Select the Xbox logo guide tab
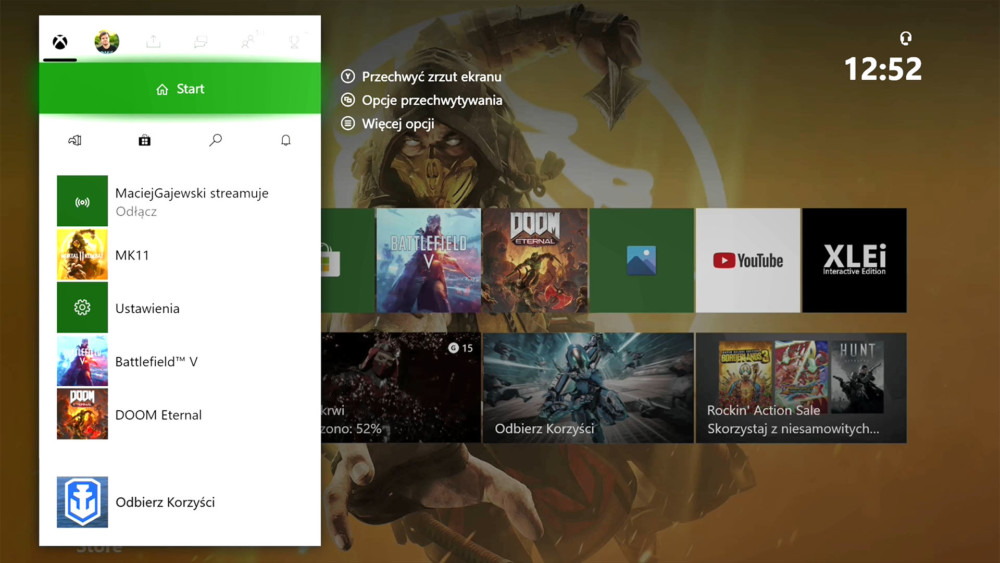Screen dimensions: 1000x563 click(x=60, y=42)
